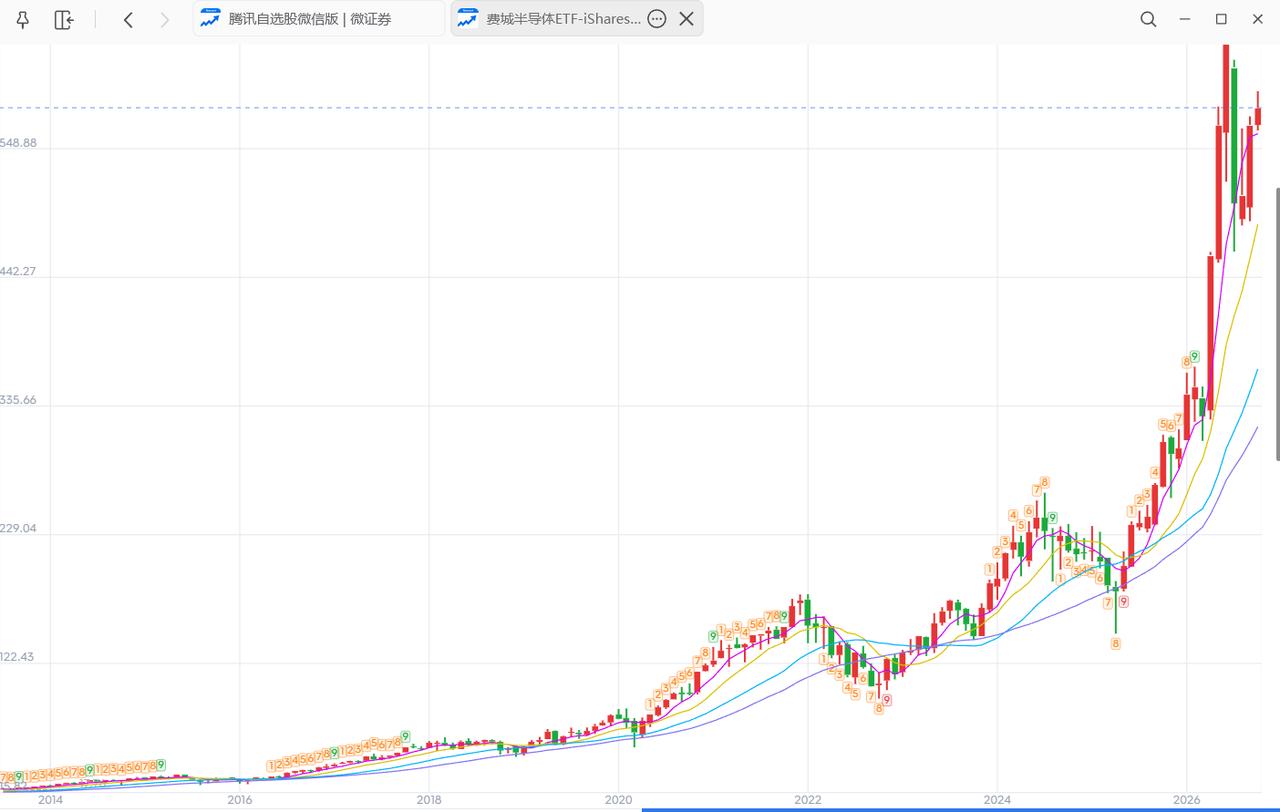1280x812 pixels.
Task: Click the 229.04 price axis label
Action: coord(18,528)
